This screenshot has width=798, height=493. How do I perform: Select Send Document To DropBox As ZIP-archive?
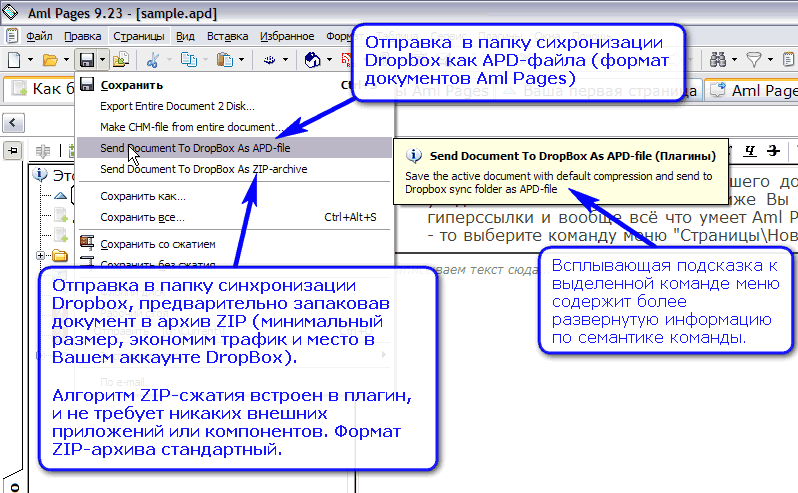[x=234, y=169]
